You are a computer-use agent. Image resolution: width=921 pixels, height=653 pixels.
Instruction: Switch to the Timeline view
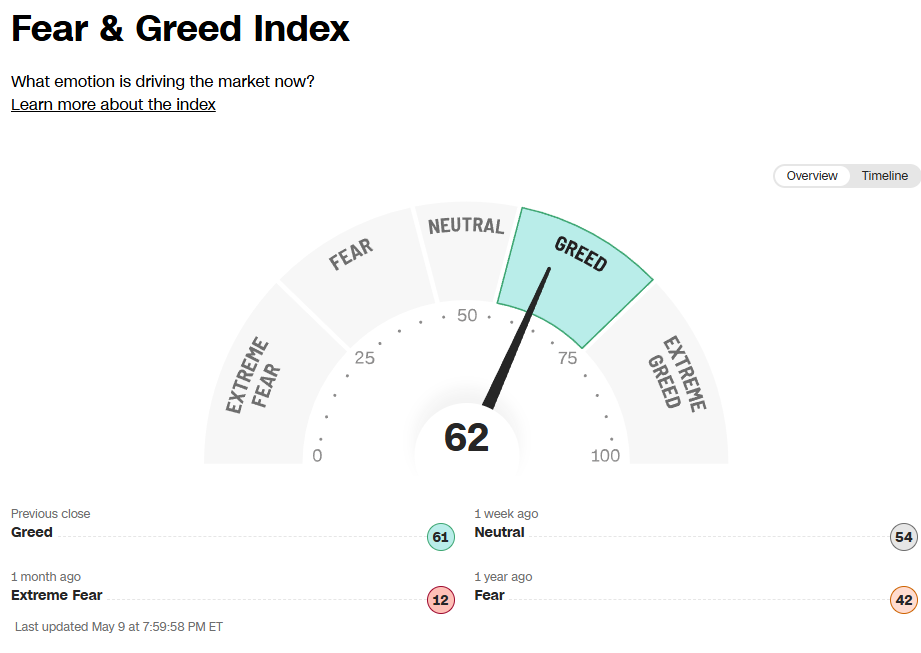pyautogui.click(x=884, y=176)
